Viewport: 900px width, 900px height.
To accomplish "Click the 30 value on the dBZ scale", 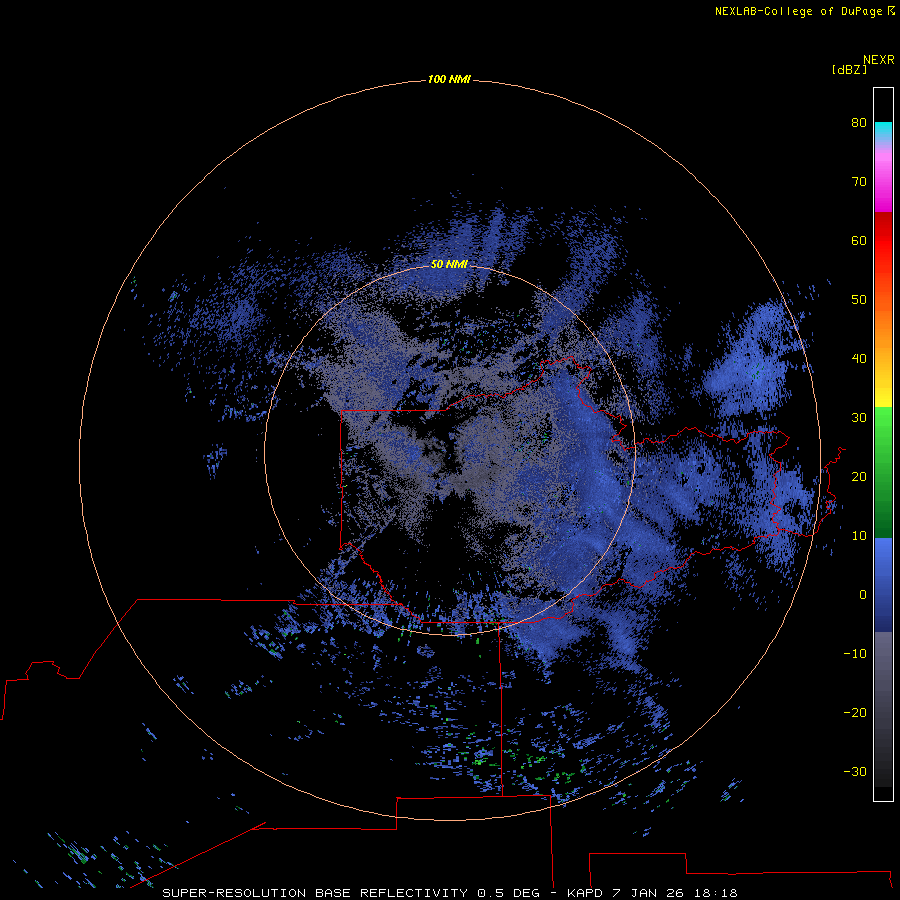I will 859,417.
